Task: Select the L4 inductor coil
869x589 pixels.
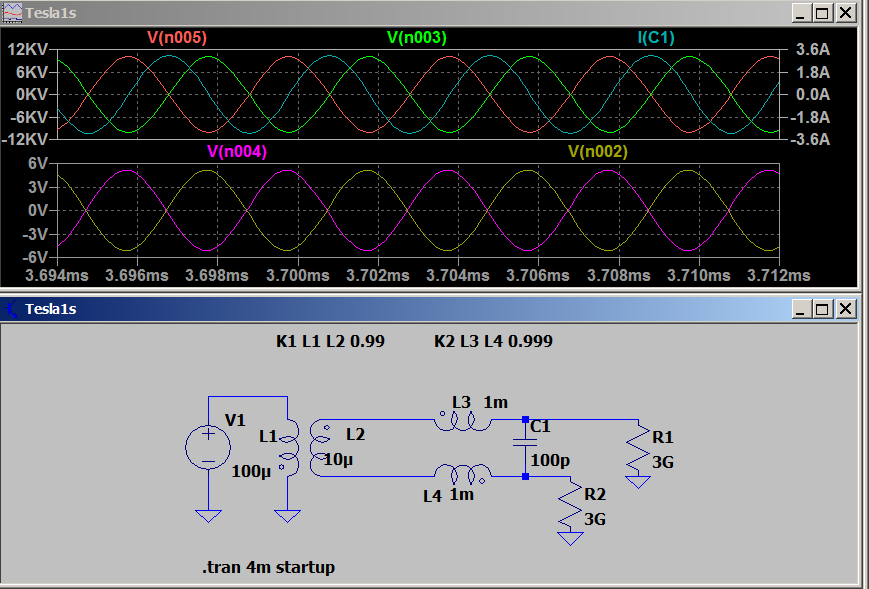Action: [462, 472]
